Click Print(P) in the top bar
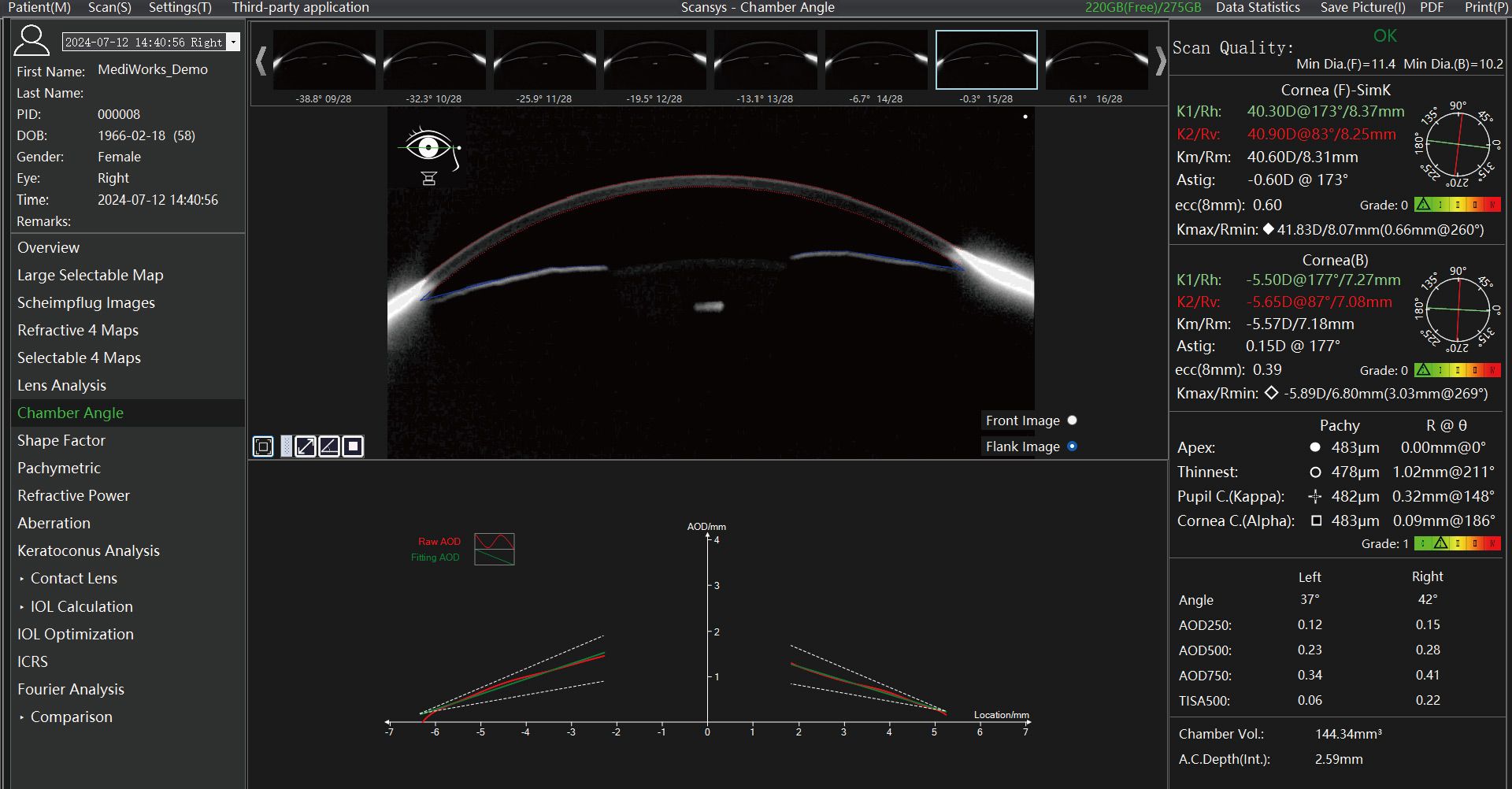 pos(1485,7)
